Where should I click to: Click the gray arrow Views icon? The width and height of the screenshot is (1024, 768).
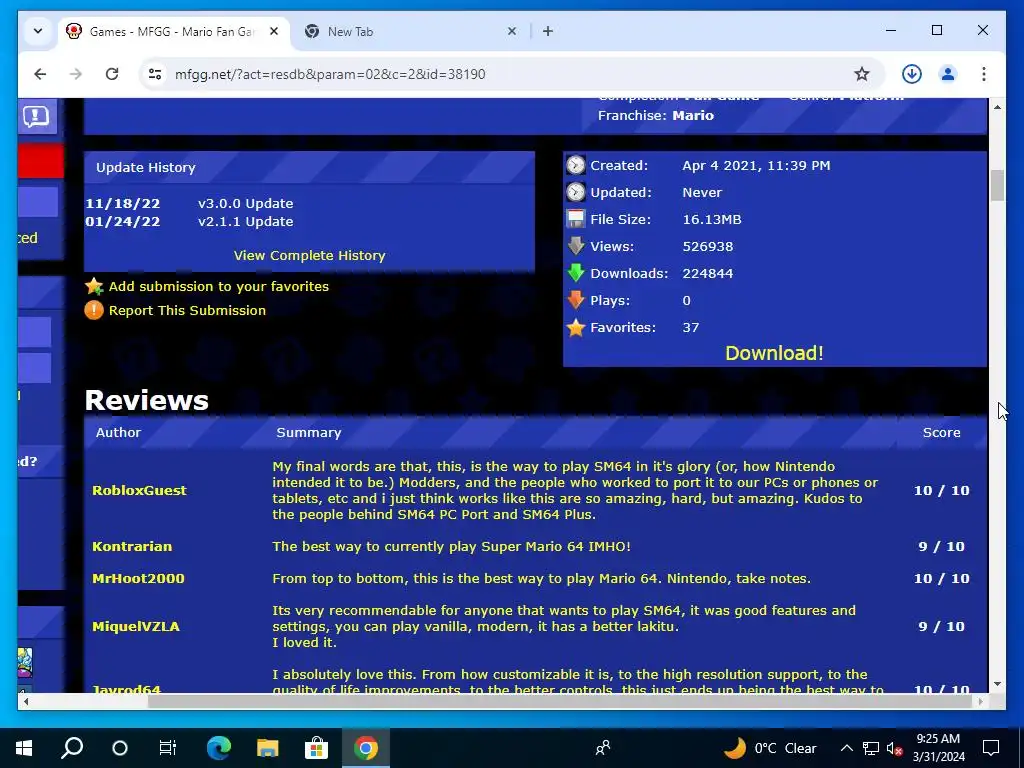coord(575,246)
